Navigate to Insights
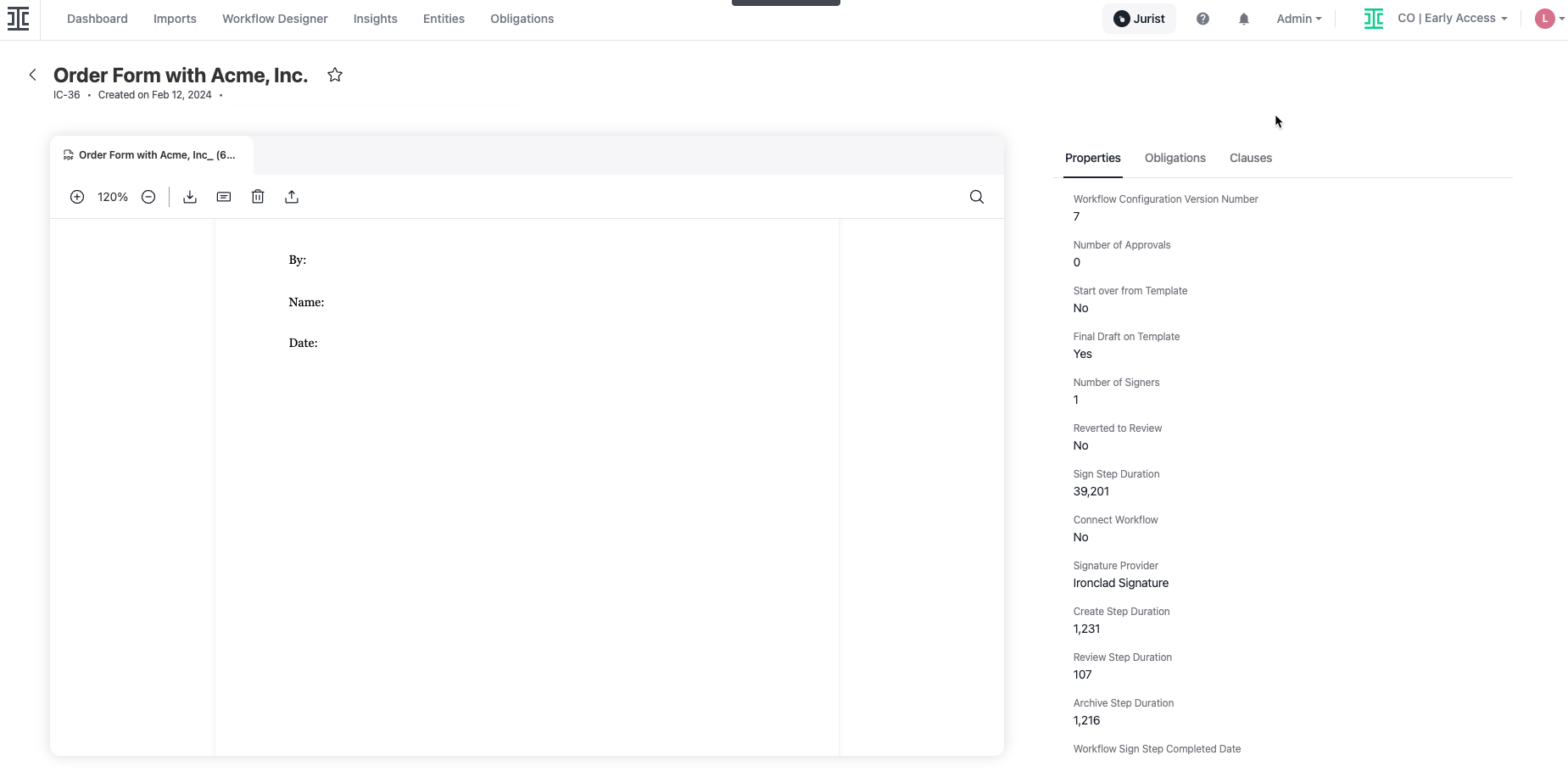The height and width of the screenshot is (772, 1568). (x=376, y=19)
